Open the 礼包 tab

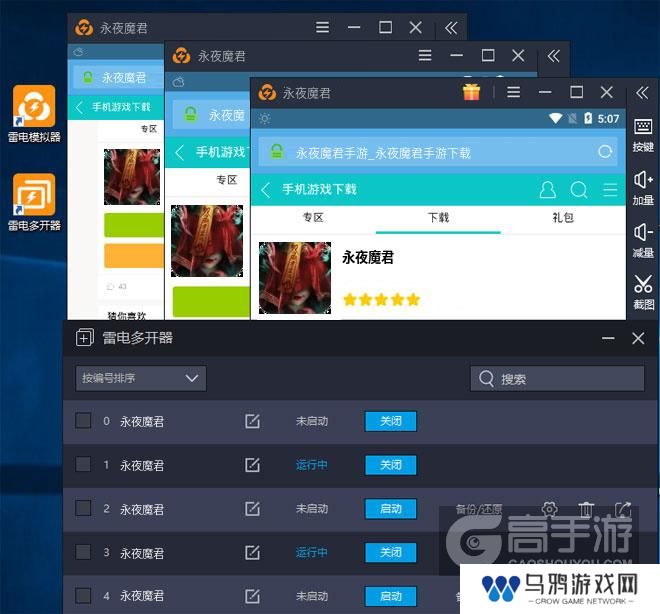point(563,218)
